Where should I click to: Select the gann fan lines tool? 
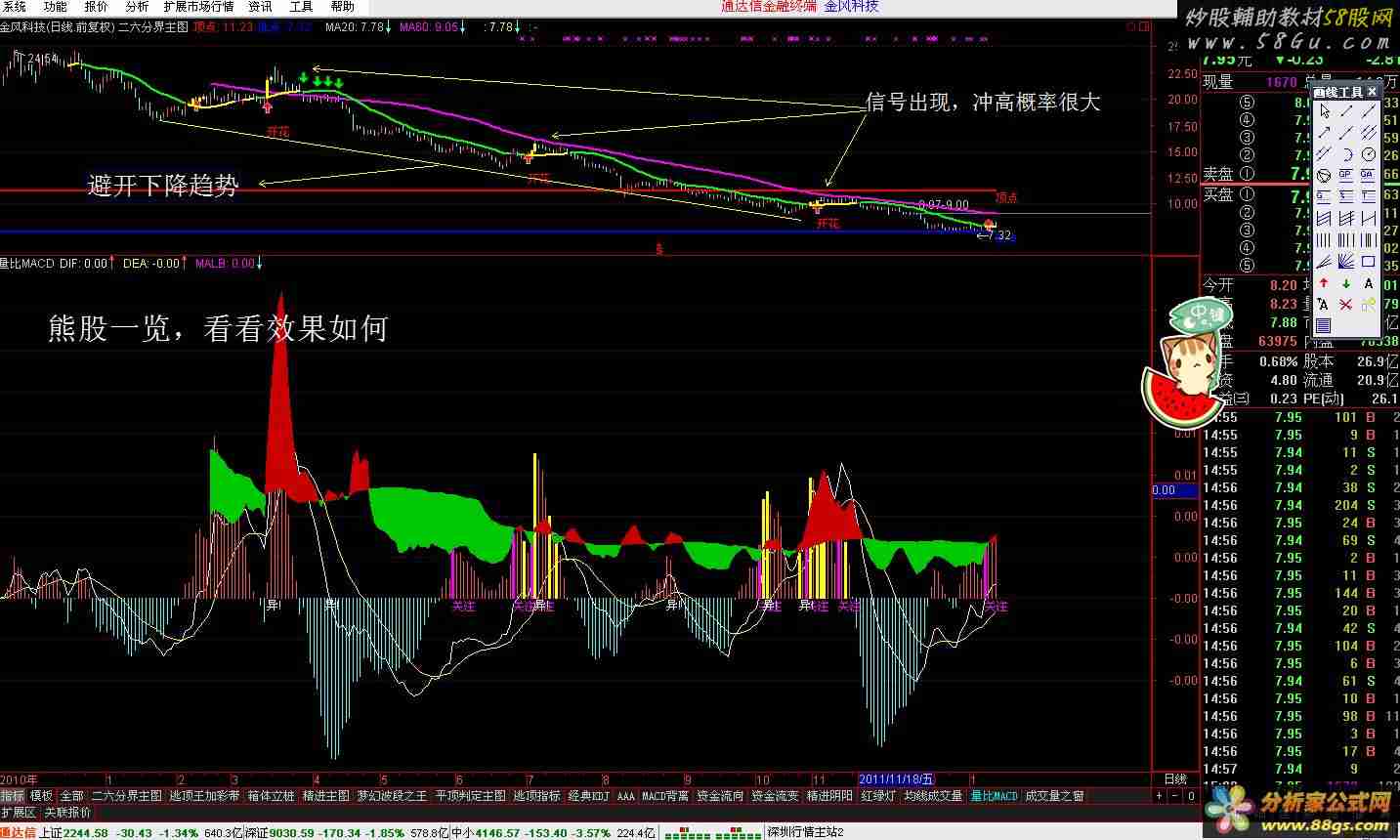tap(1346, 262)
